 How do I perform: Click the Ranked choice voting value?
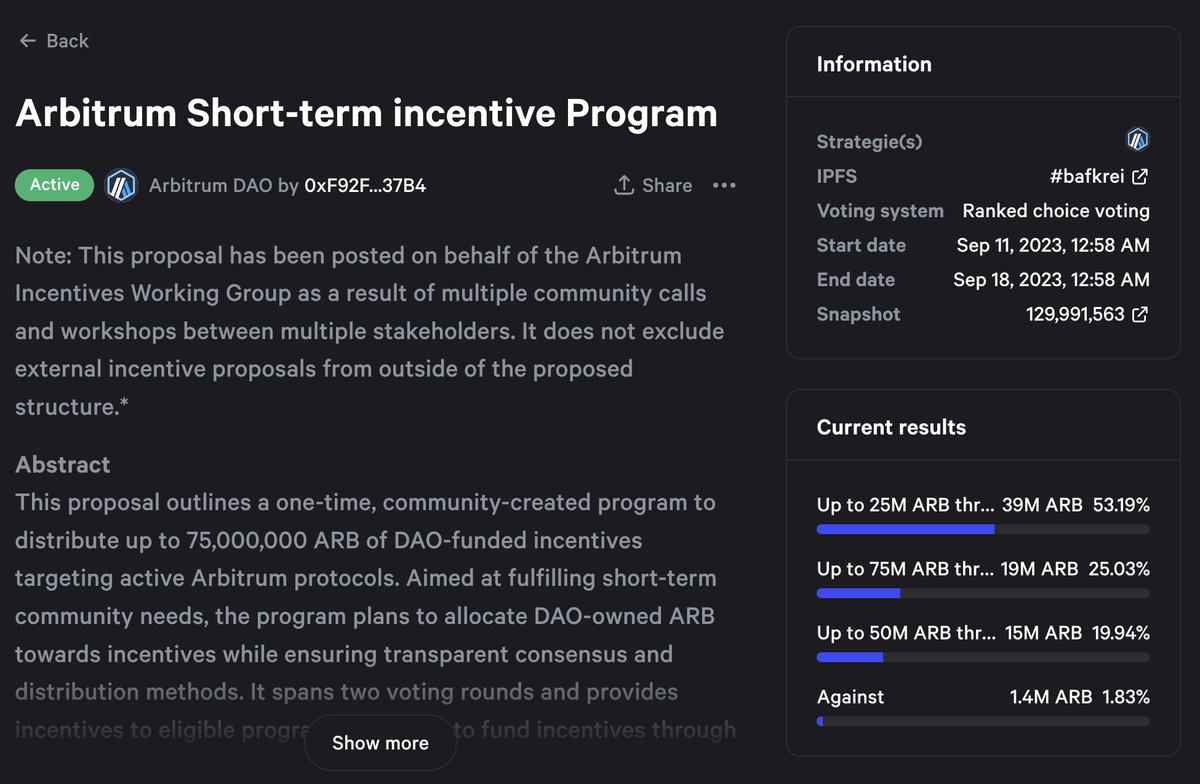click(1056, 211)
